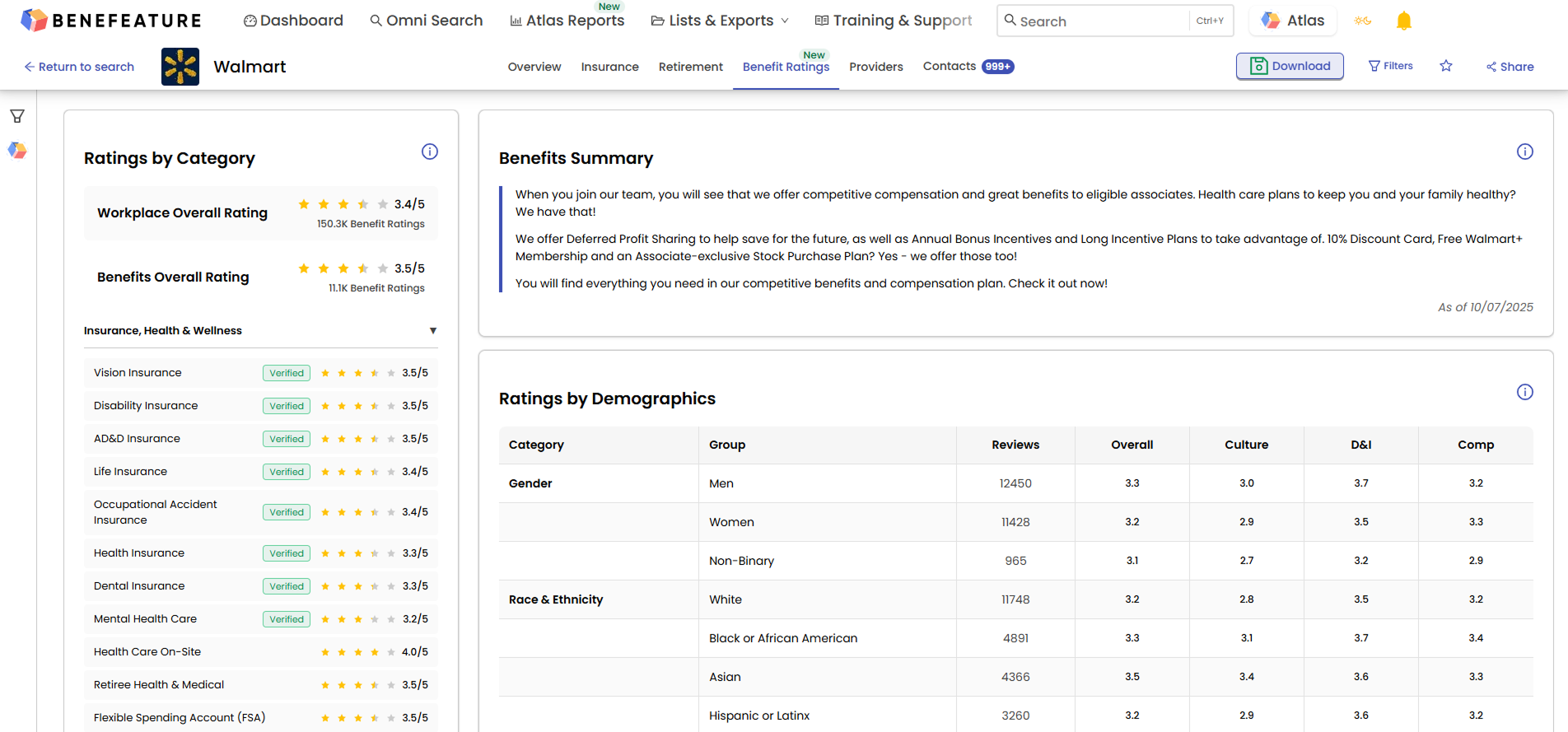The image size is (1568, 732).
Task: Click Flexible Spending Account (FSA) row
Action: point(261,718)
